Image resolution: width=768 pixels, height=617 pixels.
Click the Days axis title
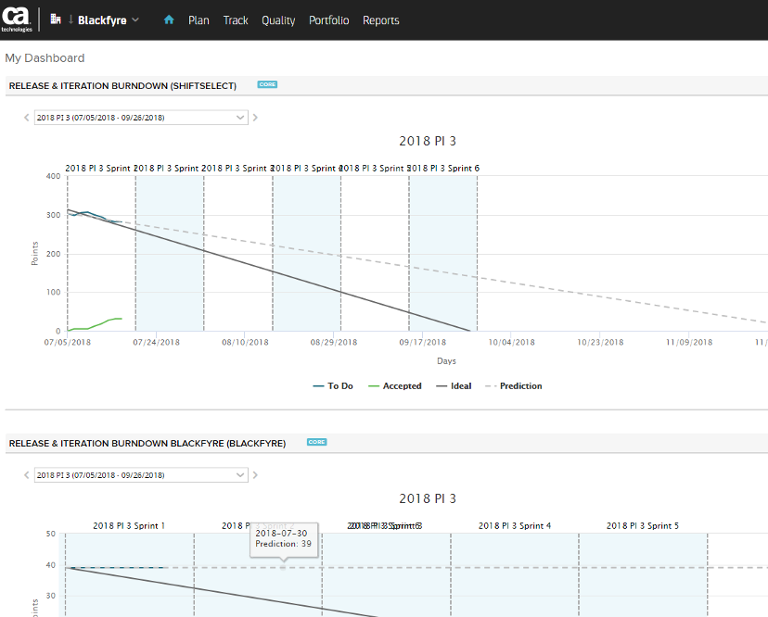[447, 361]
